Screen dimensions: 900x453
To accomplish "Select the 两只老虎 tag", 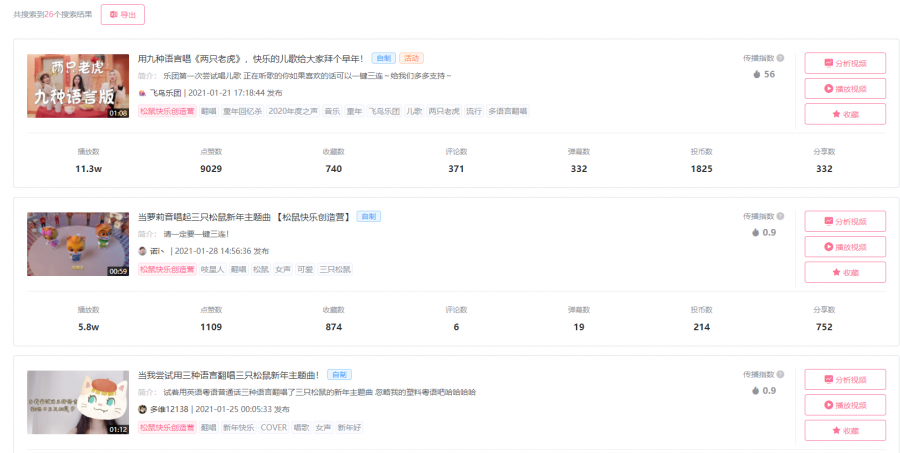I will click(444, 111).
